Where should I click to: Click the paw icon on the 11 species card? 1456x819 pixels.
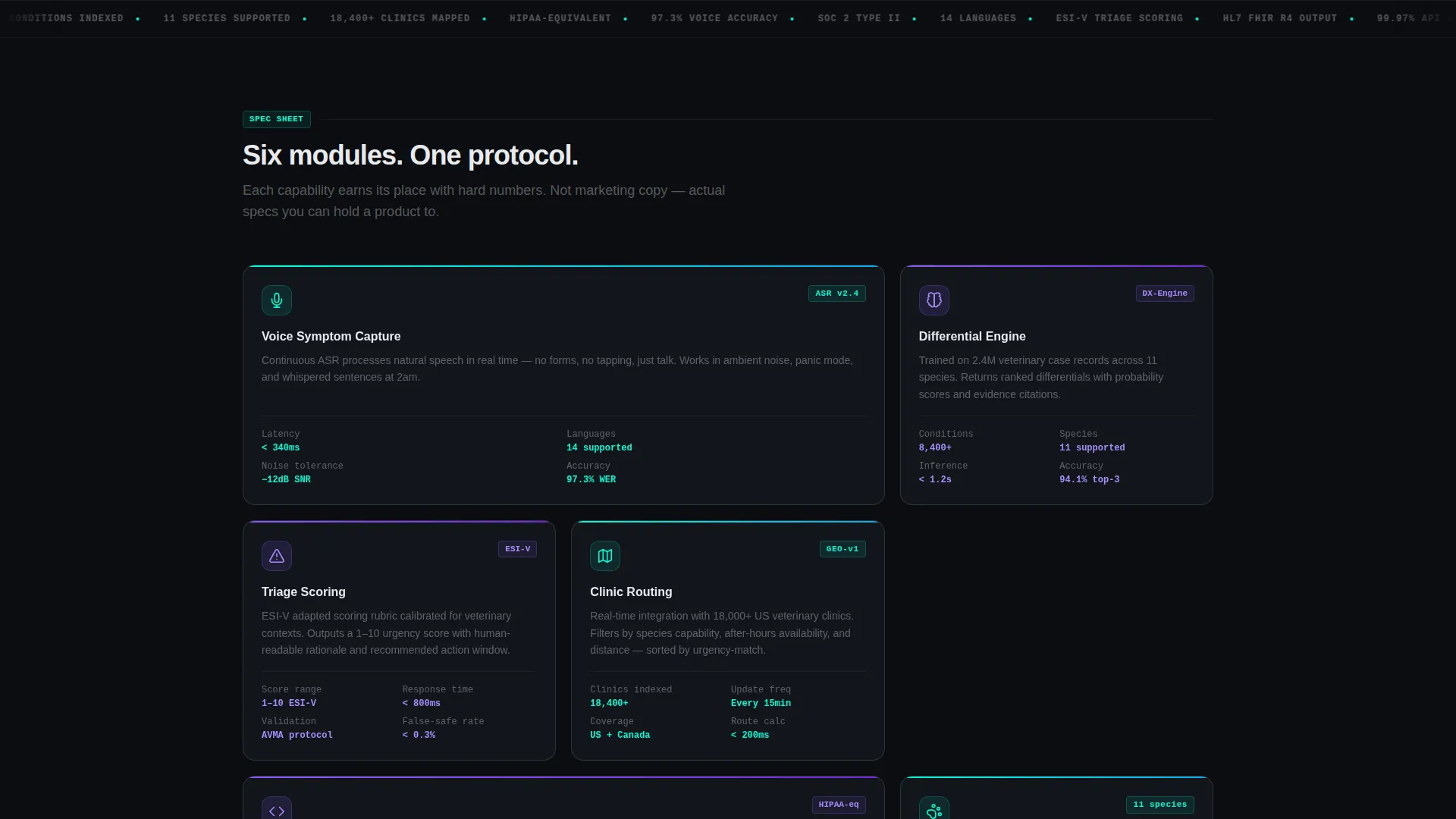tap(934, 808)
